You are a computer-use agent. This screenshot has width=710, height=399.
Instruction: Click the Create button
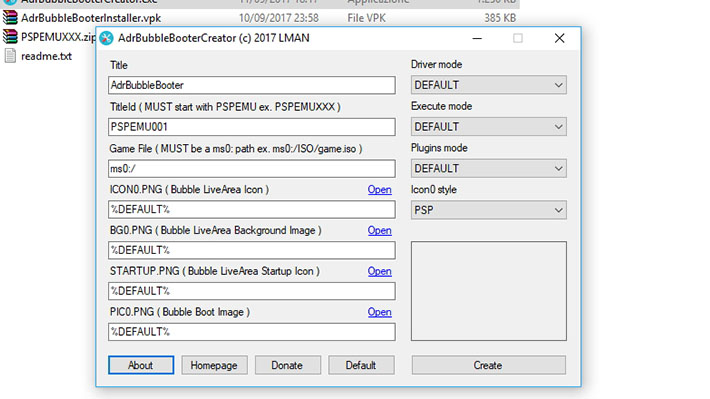tap(489, 365)
